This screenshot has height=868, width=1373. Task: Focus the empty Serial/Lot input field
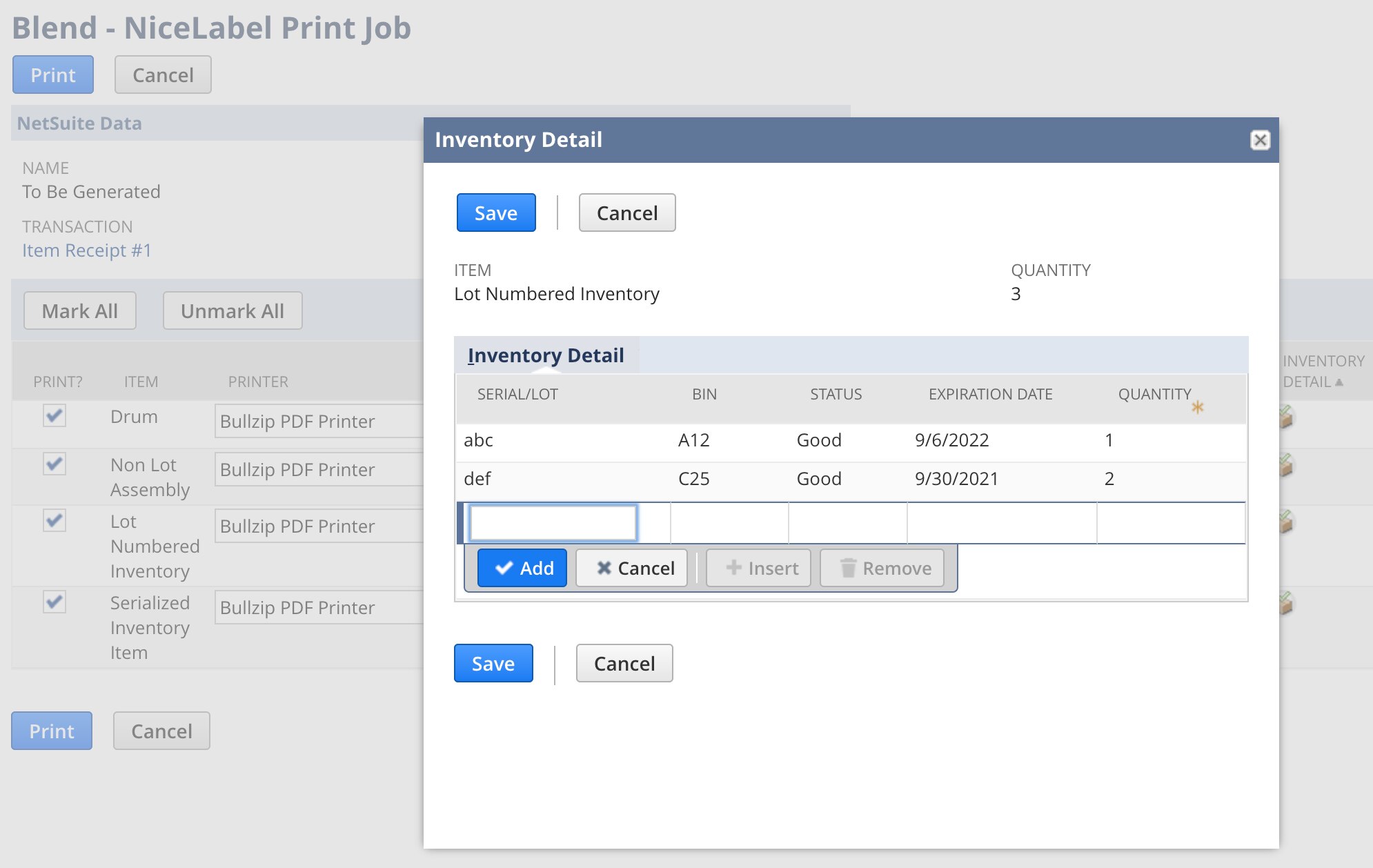tap(553, 523)
